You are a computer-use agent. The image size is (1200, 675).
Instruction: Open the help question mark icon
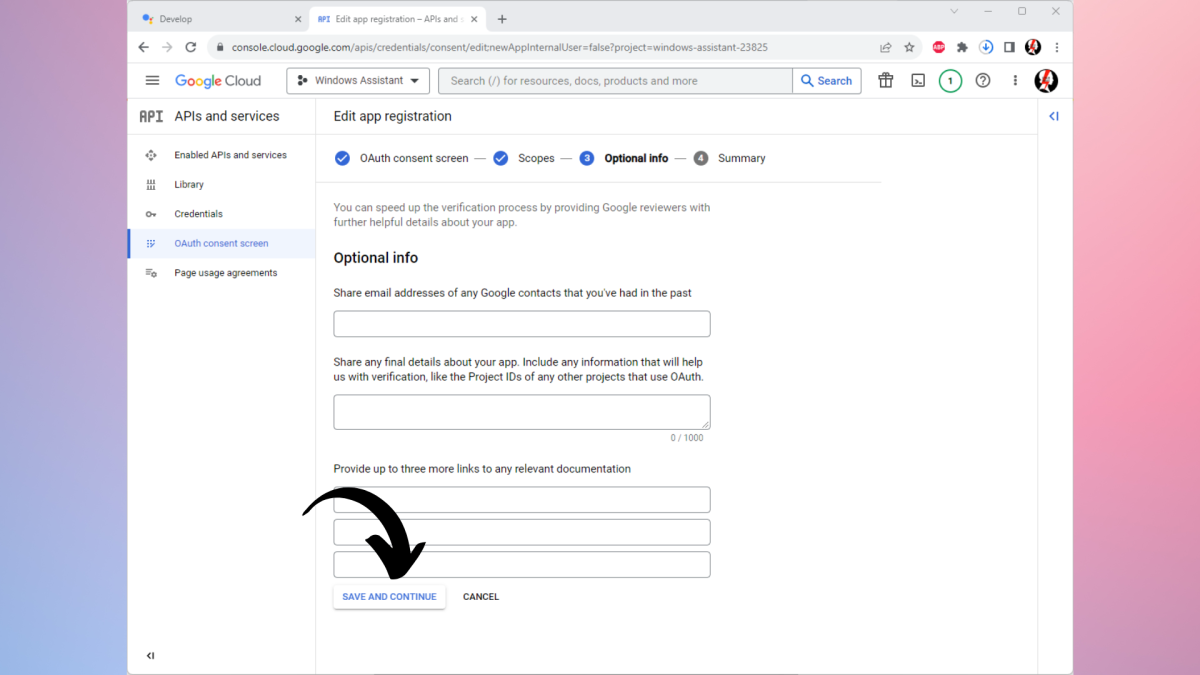click(983, 81)
